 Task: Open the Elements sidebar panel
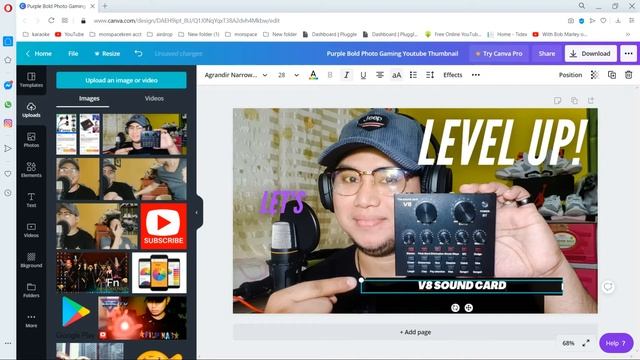coord(31,170)
